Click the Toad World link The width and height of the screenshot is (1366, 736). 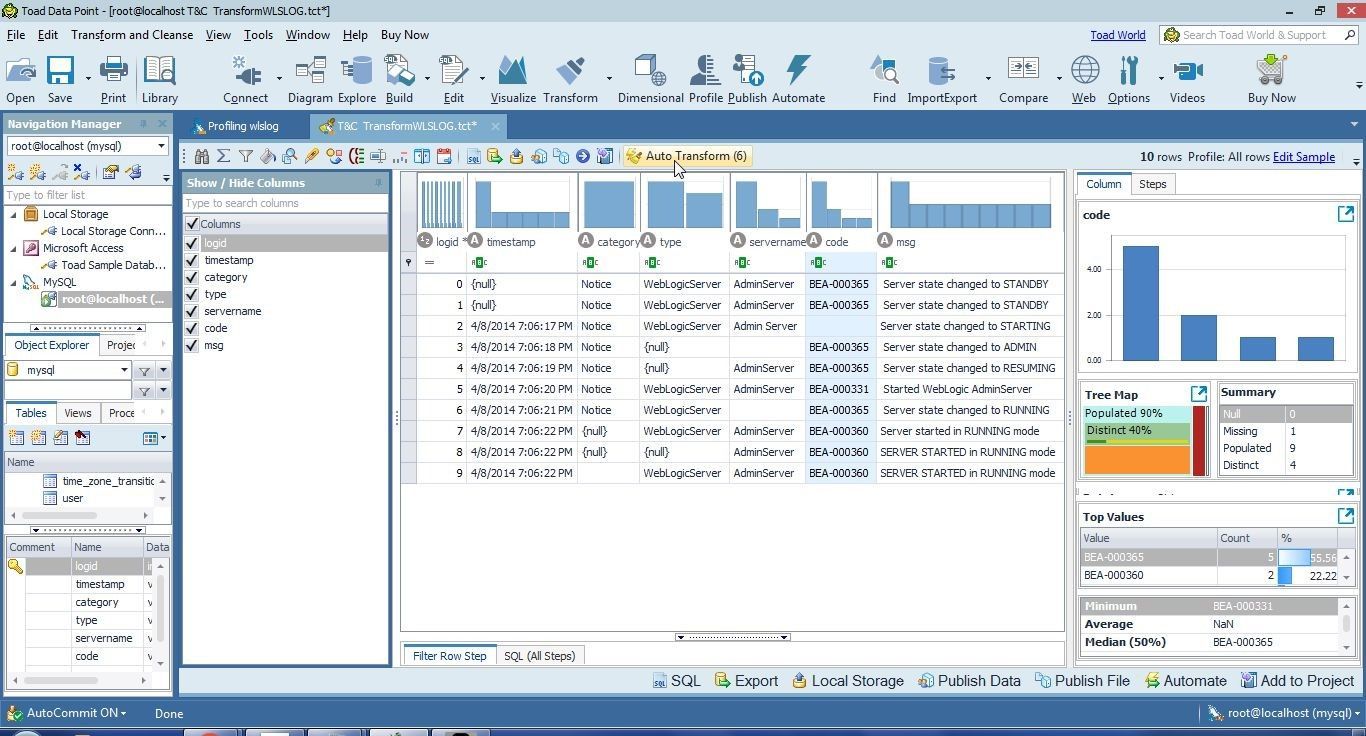(1118, 35)
